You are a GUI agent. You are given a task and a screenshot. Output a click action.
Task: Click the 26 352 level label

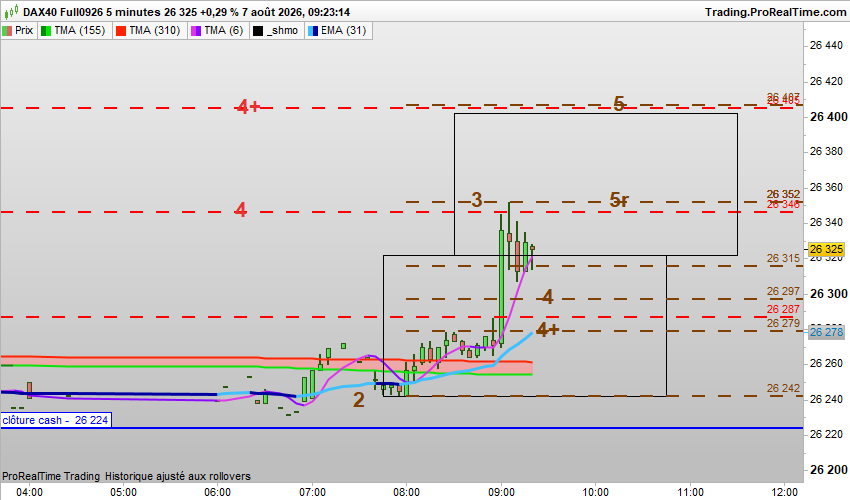[783, 194]
